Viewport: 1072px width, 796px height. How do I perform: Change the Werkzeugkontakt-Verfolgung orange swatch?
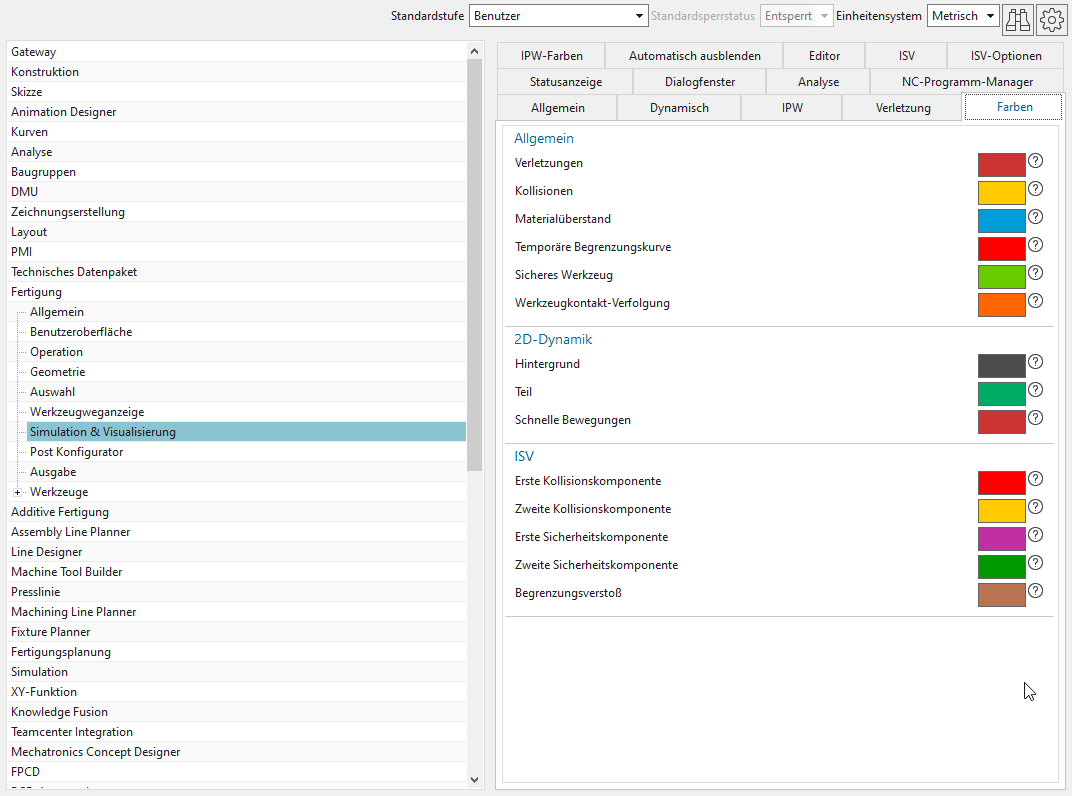(x=1002, y=305)
